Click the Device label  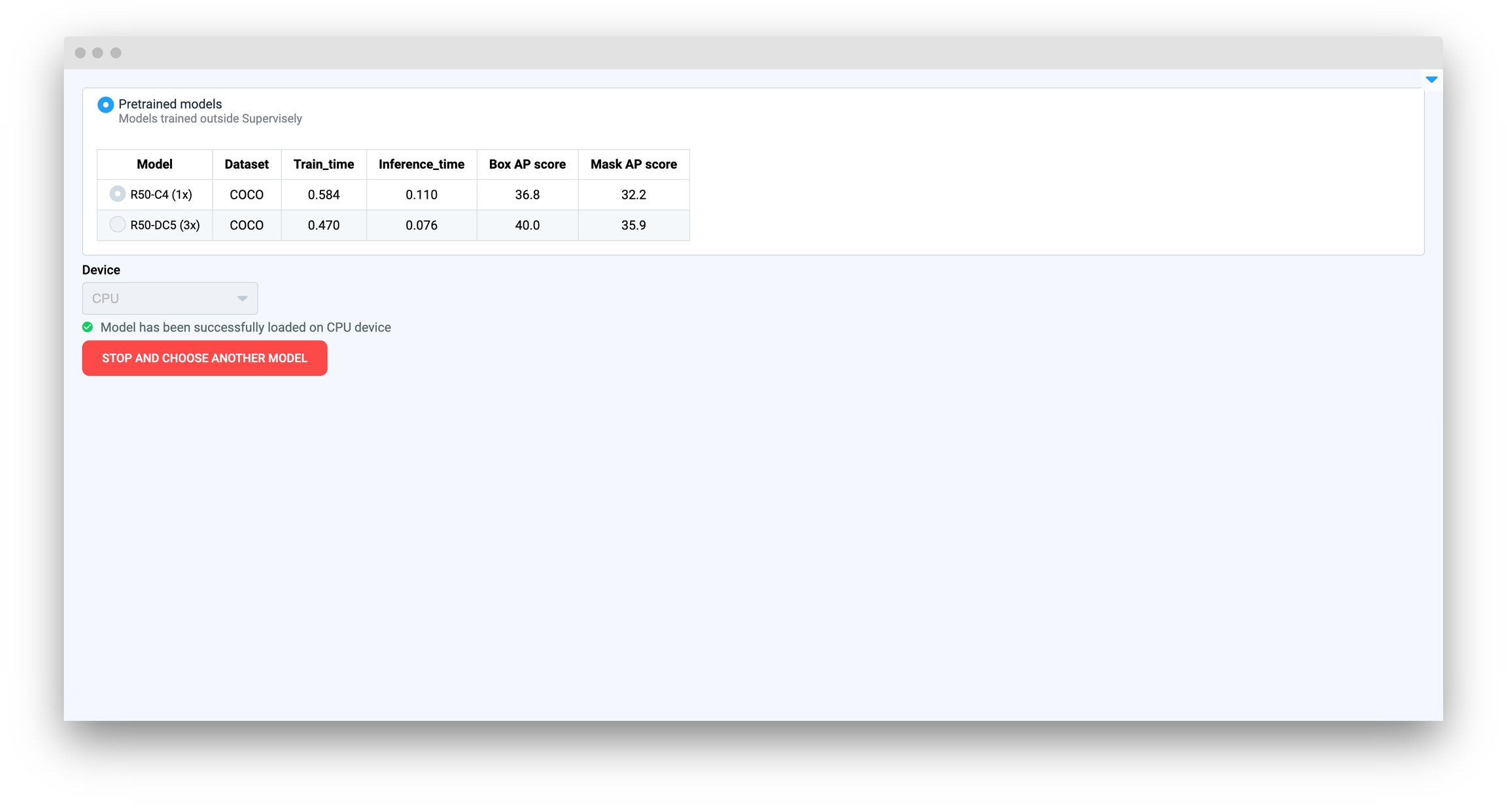pos(101,270)
